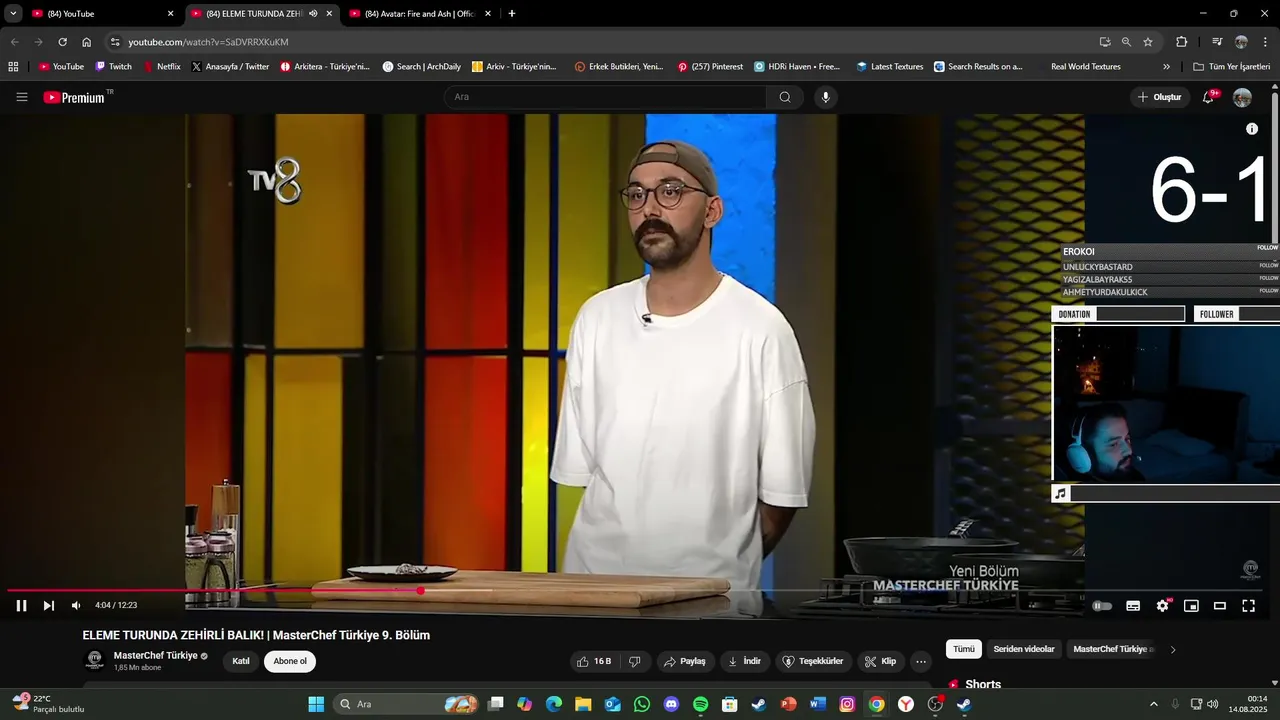Open MasterChef Türkiye channel name link

[155, 655]
